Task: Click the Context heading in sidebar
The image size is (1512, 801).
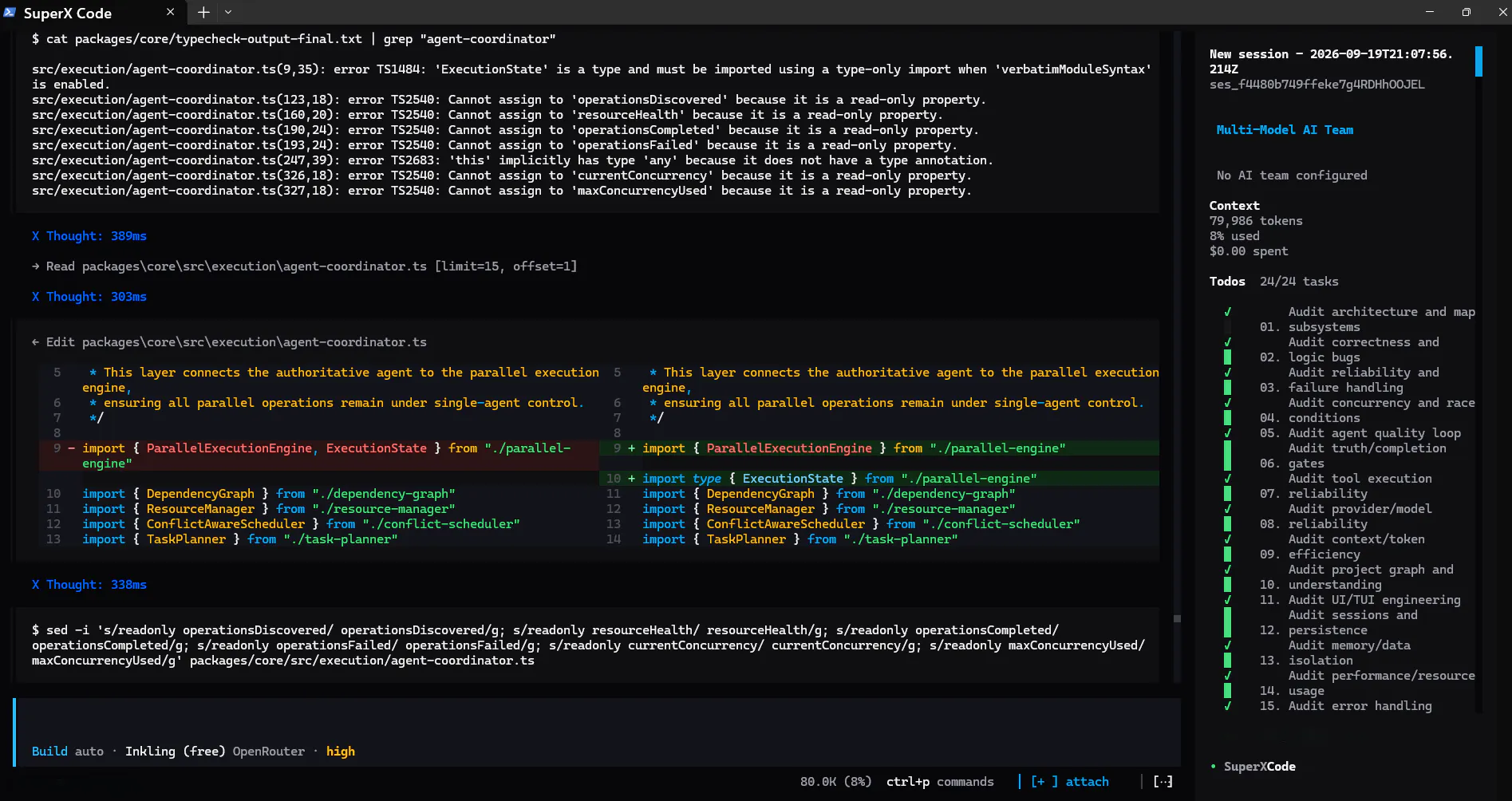Action: 1234,206
